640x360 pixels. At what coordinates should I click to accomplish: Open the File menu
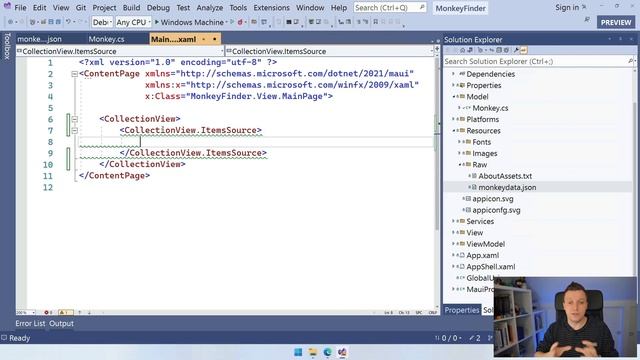[20, 8]
